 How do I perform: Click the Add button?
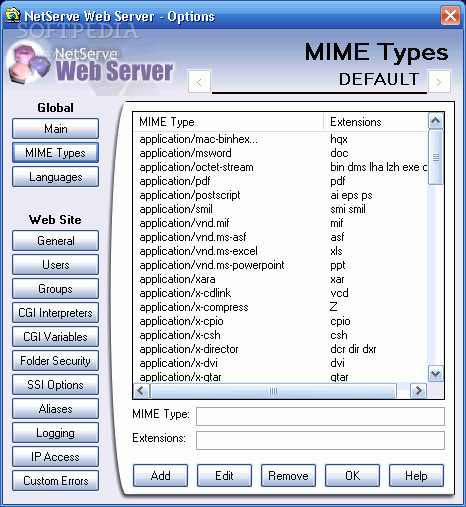coord(160,476)
